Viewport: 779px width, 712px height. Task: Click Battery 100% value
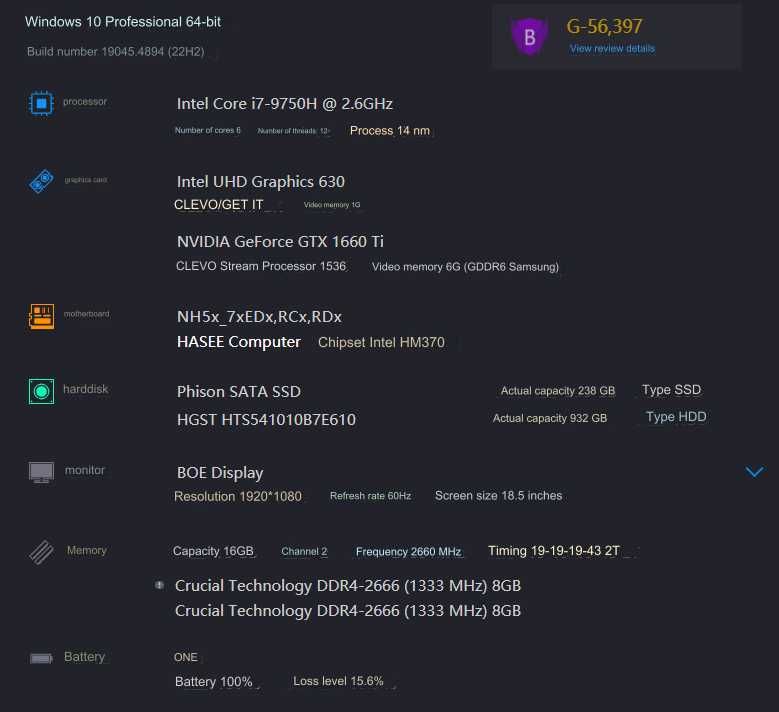pos(214,682)
